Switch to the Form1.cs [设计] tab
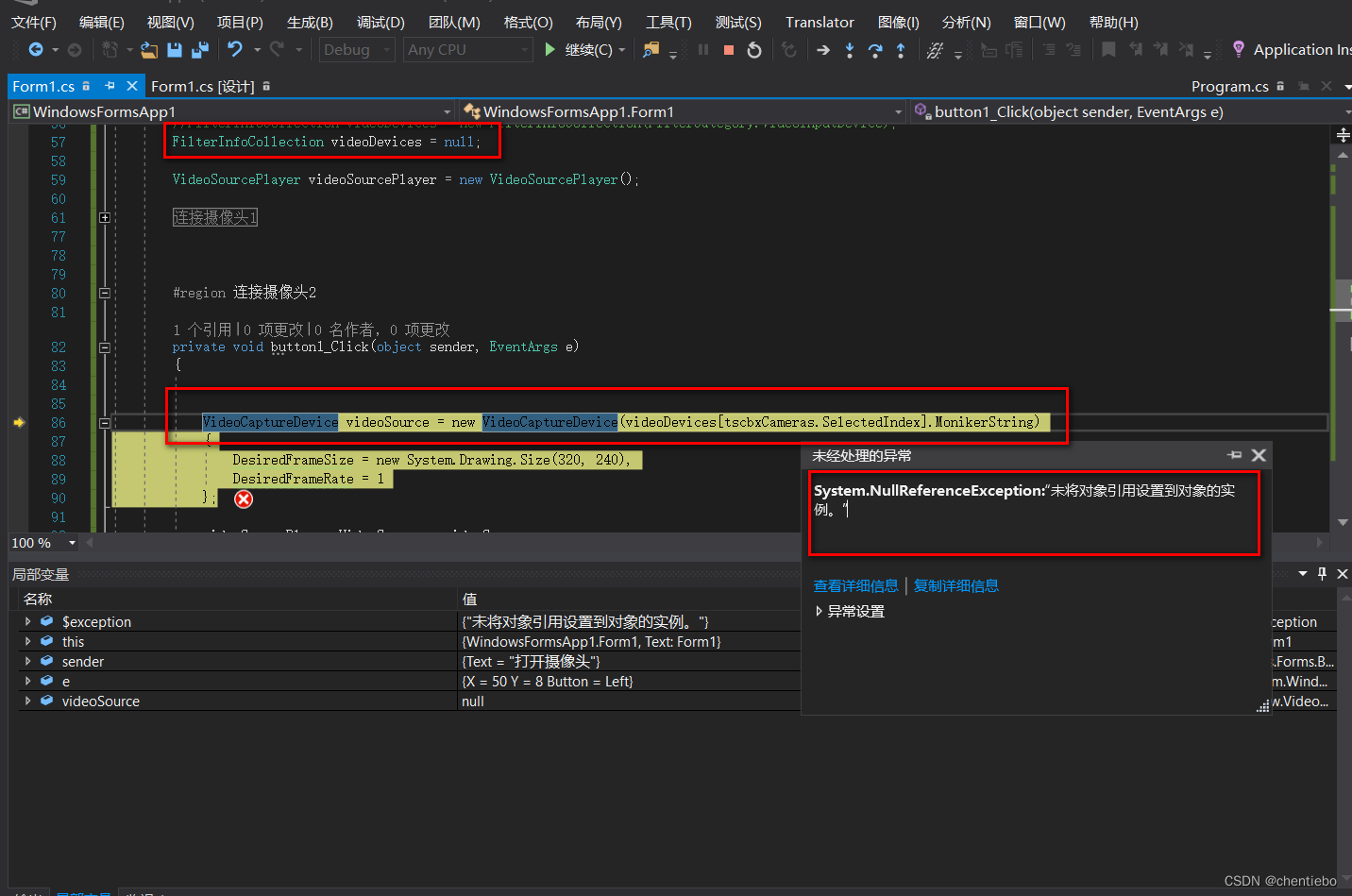This screenshot has width=1352, height=896. click(x=203, y=86)
